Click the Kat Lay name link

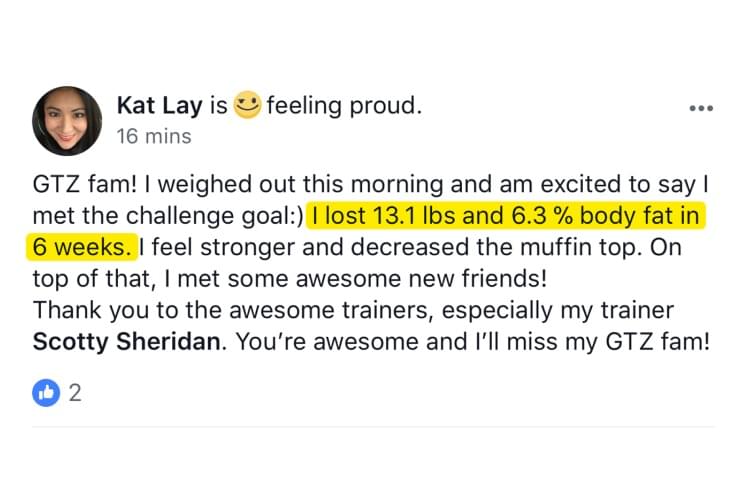point(160,105)
